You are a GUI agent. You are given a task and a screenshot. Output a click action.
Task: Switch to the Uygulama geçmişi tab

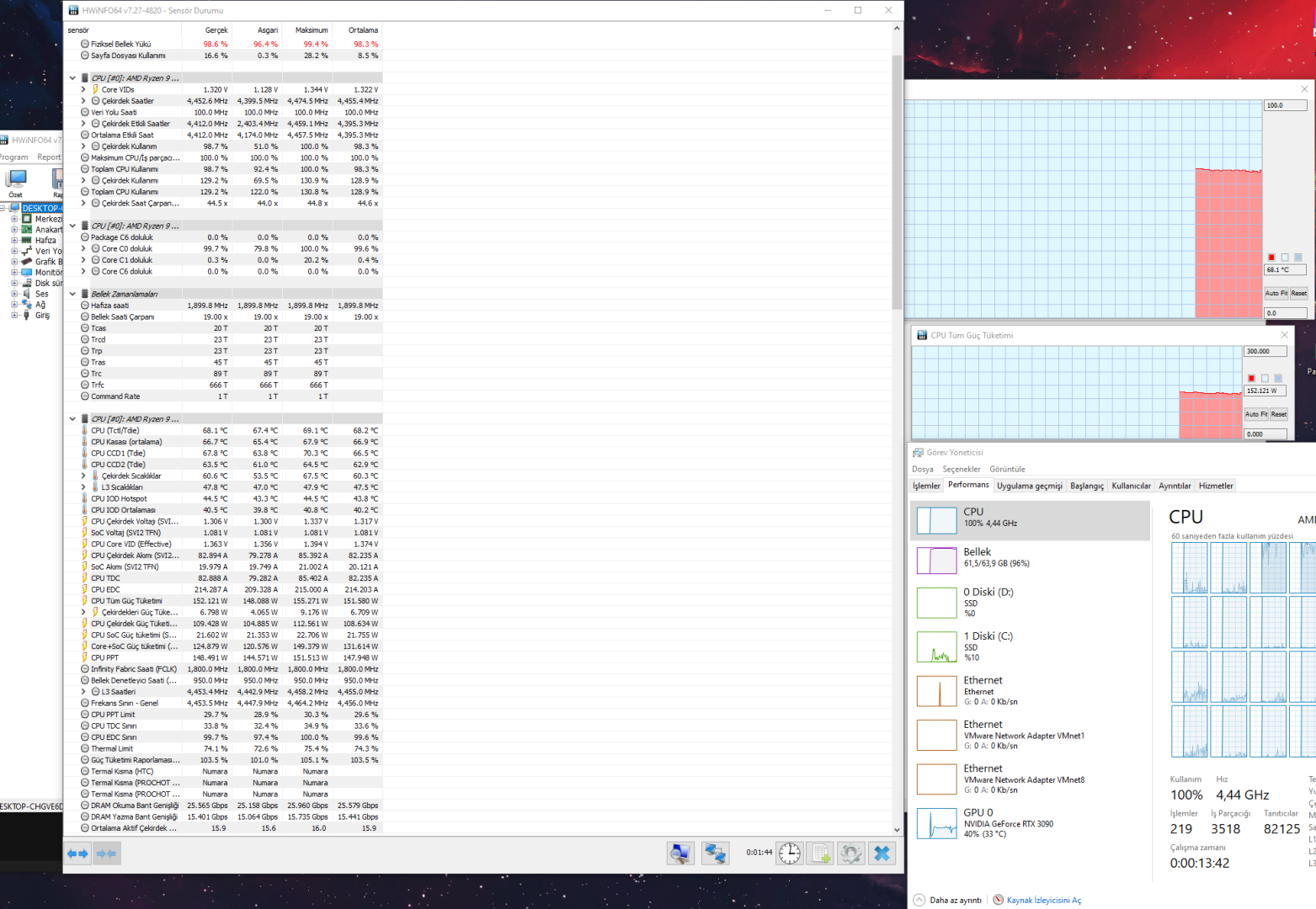(x=1030, y=486)
